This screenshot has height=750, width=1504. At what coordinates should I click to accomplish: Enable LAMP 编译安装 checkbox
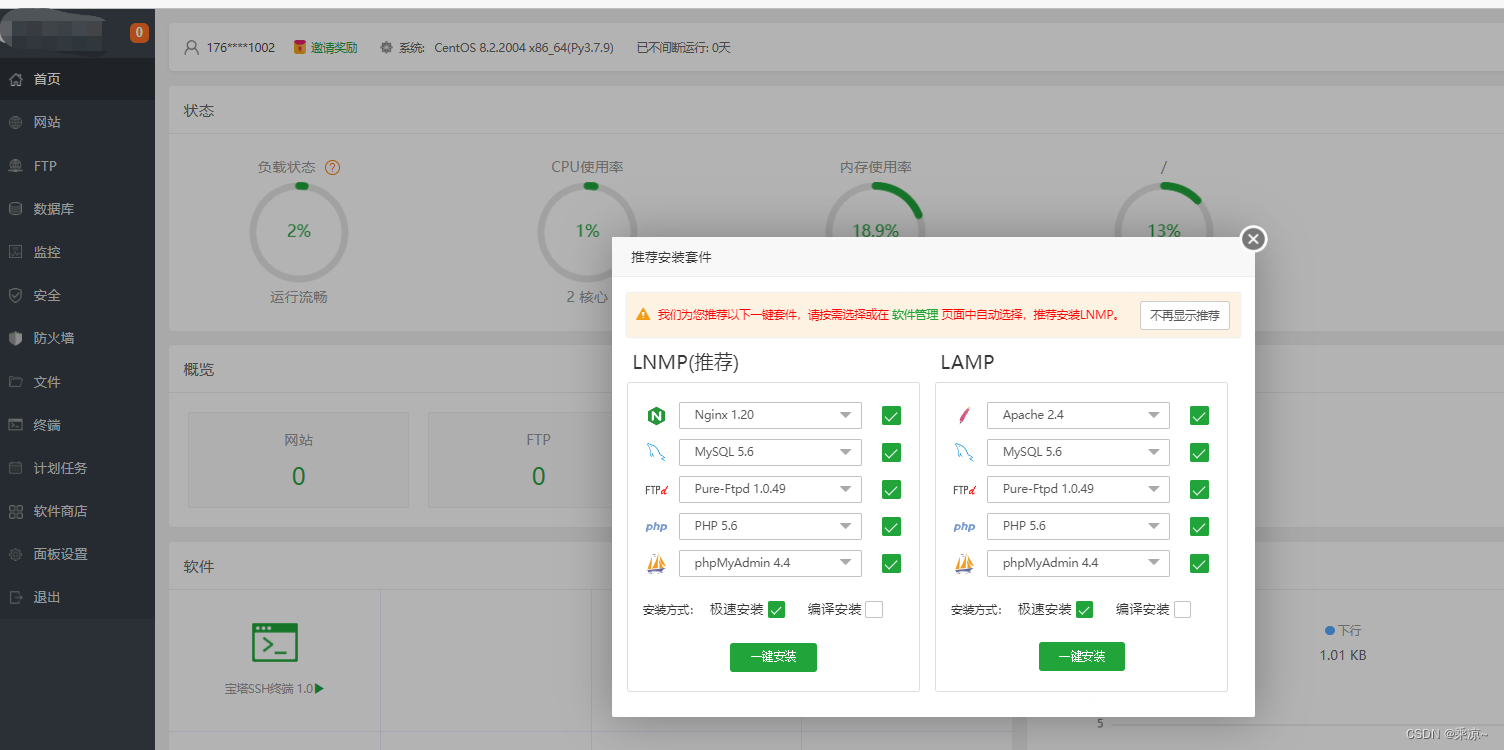pos(1182,610)
